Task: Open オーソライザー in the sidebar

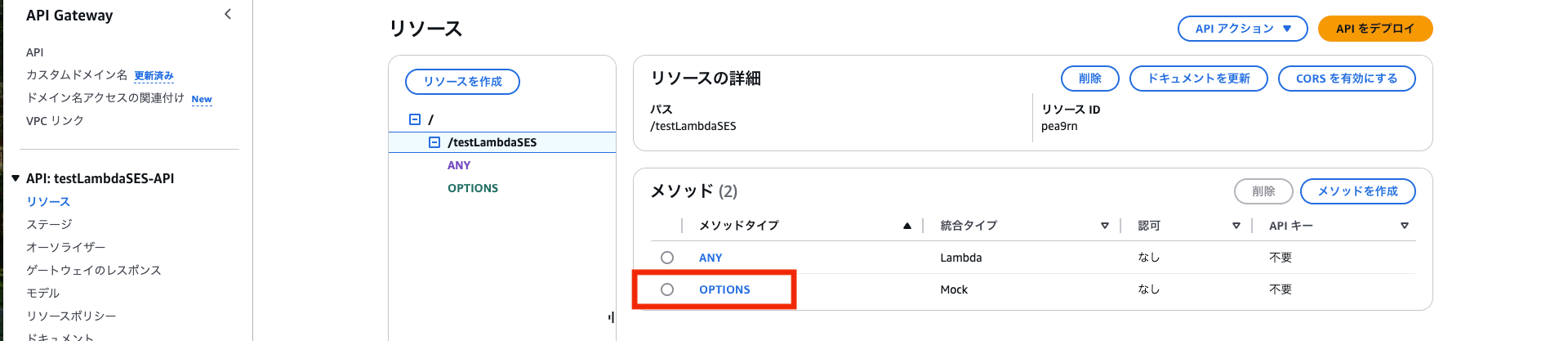Action: pyautogui.click(x=65, y=247)
